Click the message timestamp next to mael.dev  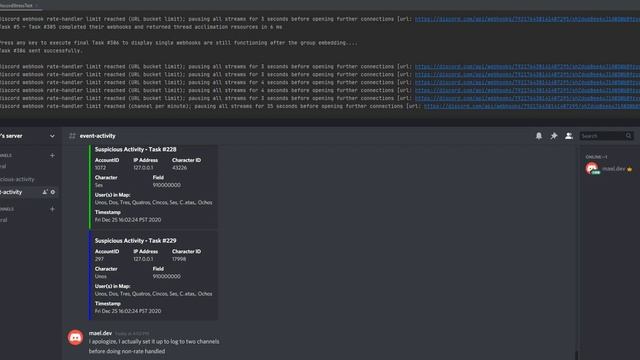pos(132,333)
